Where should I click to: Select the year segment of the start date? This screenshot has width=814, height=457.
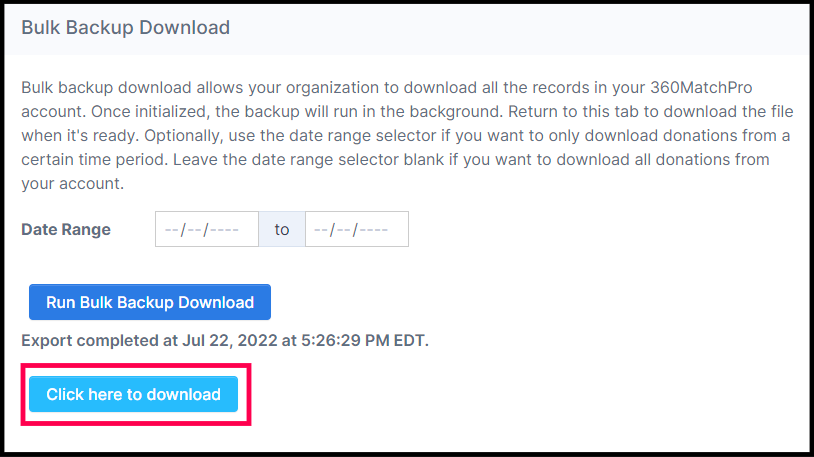point(224,230)
